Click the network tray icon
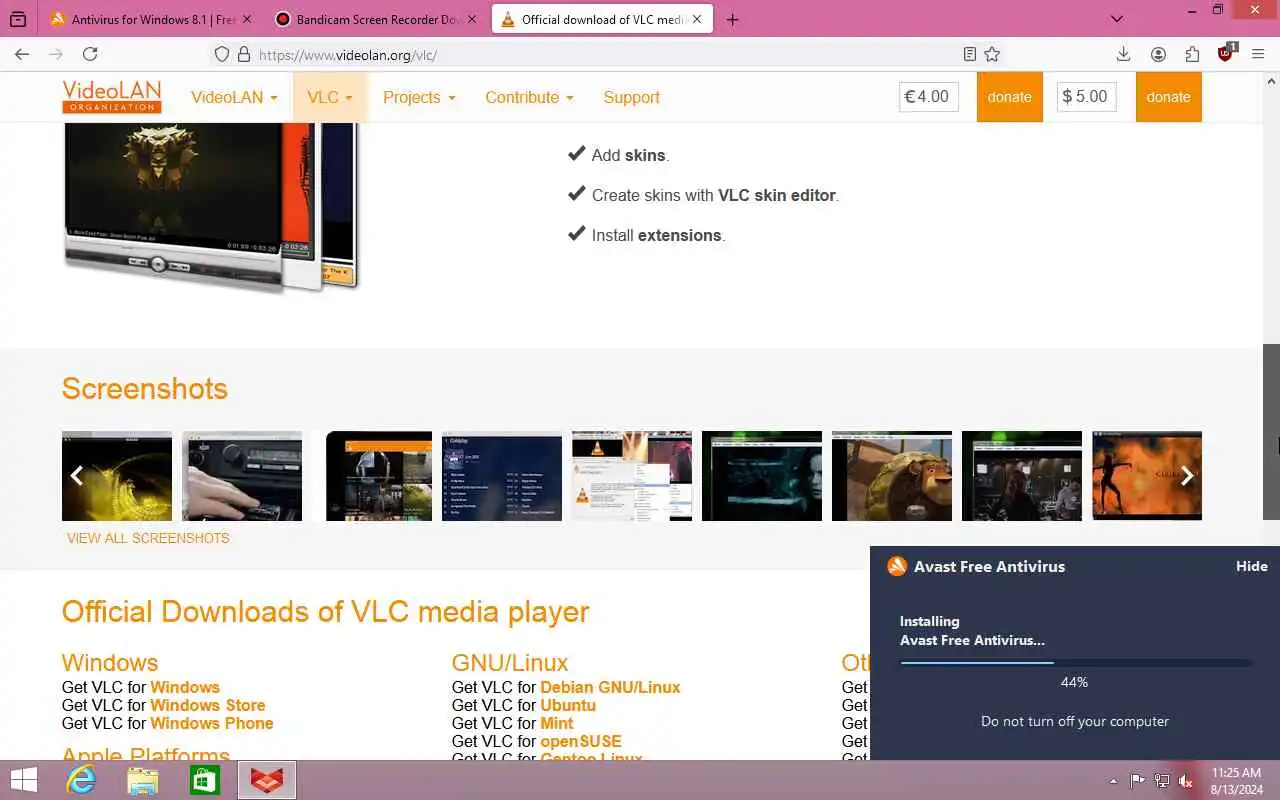The width and height of the screenshot is (1280, 800). [1162, 781]
